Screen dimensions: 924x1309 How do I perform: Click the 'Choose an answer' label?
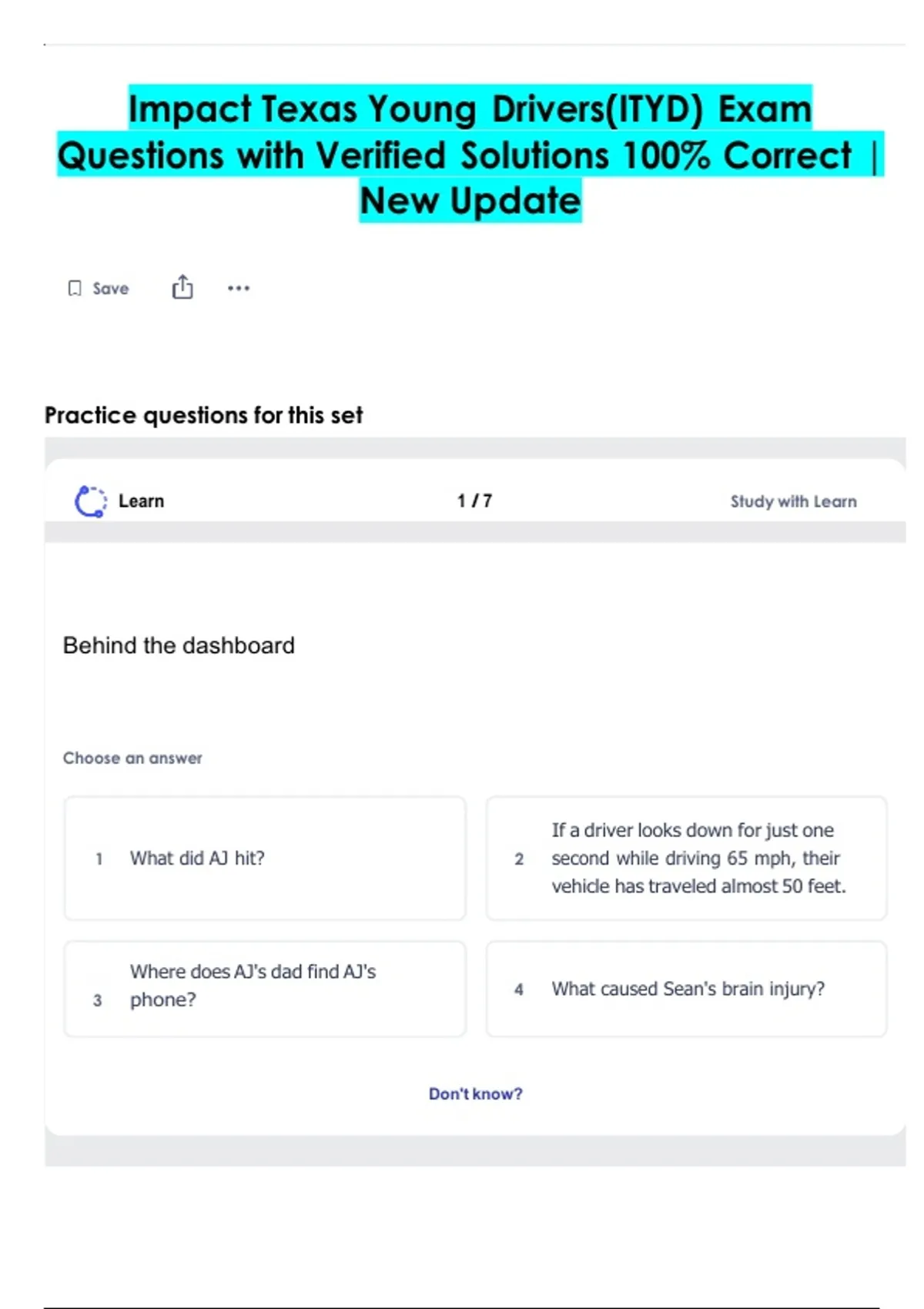point(132,758)
